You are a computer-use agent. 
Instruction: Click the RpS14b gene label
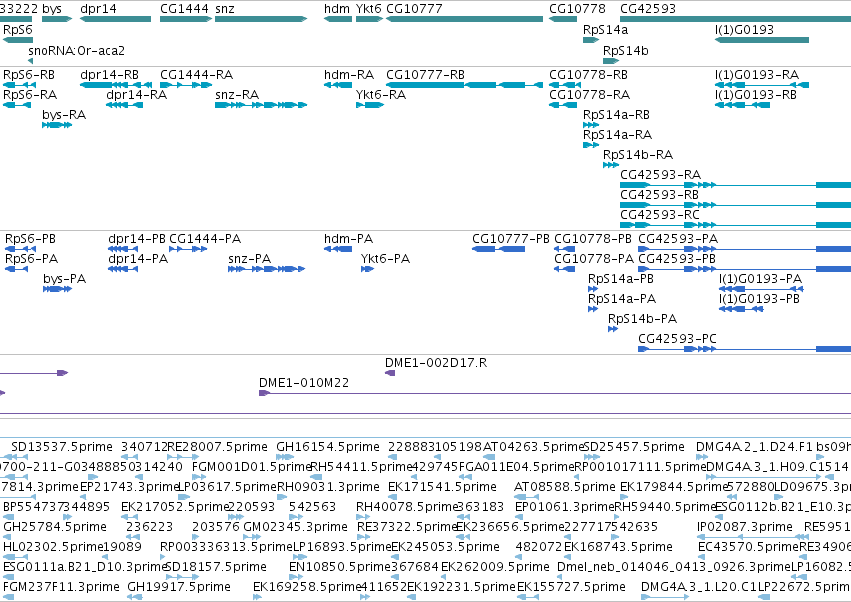pyautogui.click(x=626, y=50)
